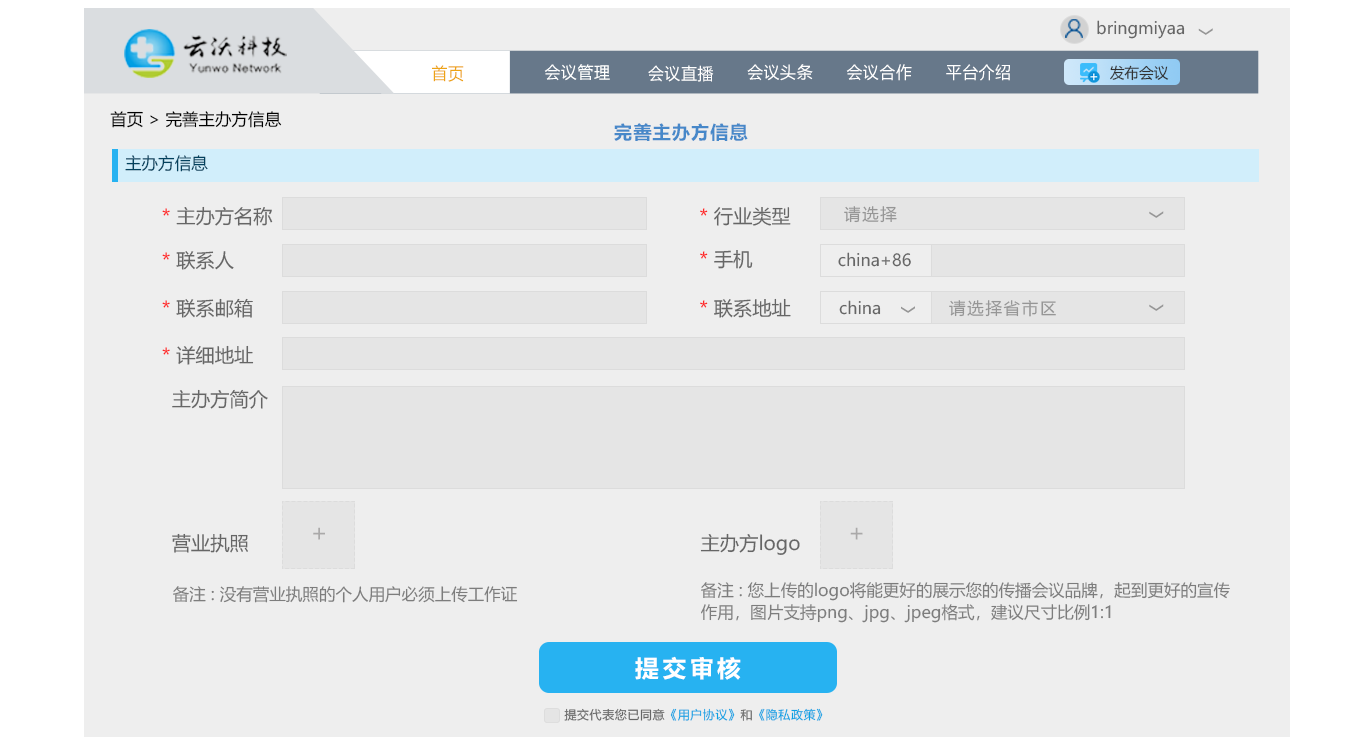Tick the agreement checkbox below submit
The height and width of the screenshot is (756, 1359).
(x=552, y=715)
